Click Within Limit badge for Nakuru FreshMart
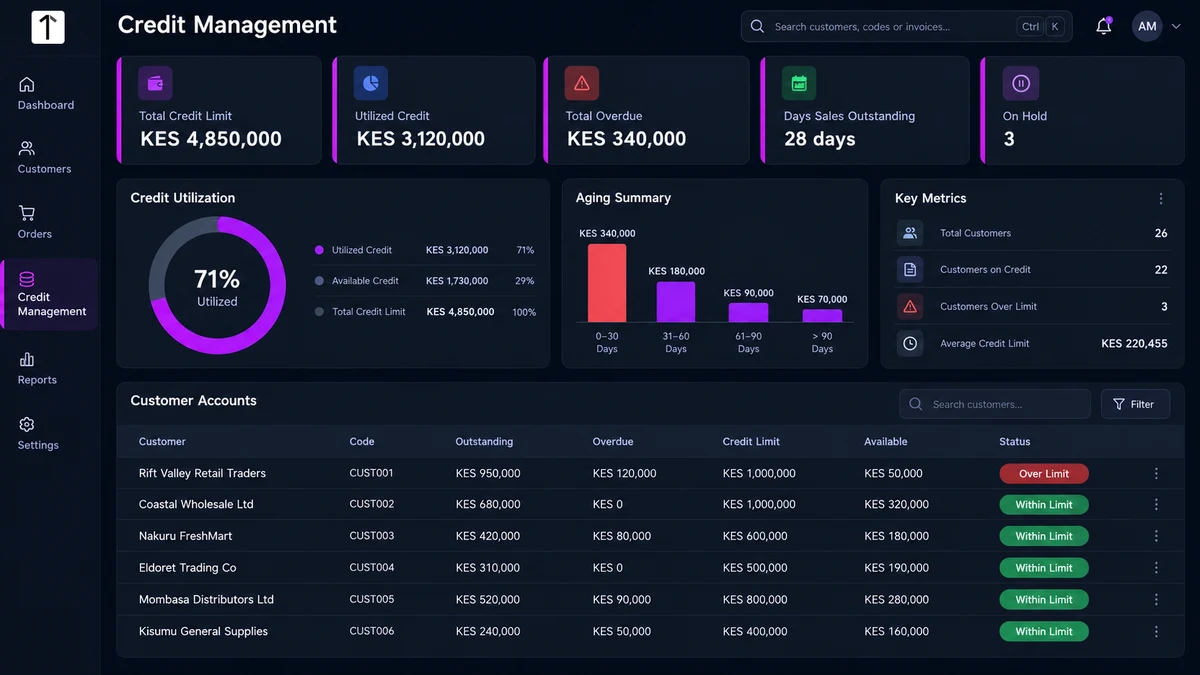 (1044, 536)
